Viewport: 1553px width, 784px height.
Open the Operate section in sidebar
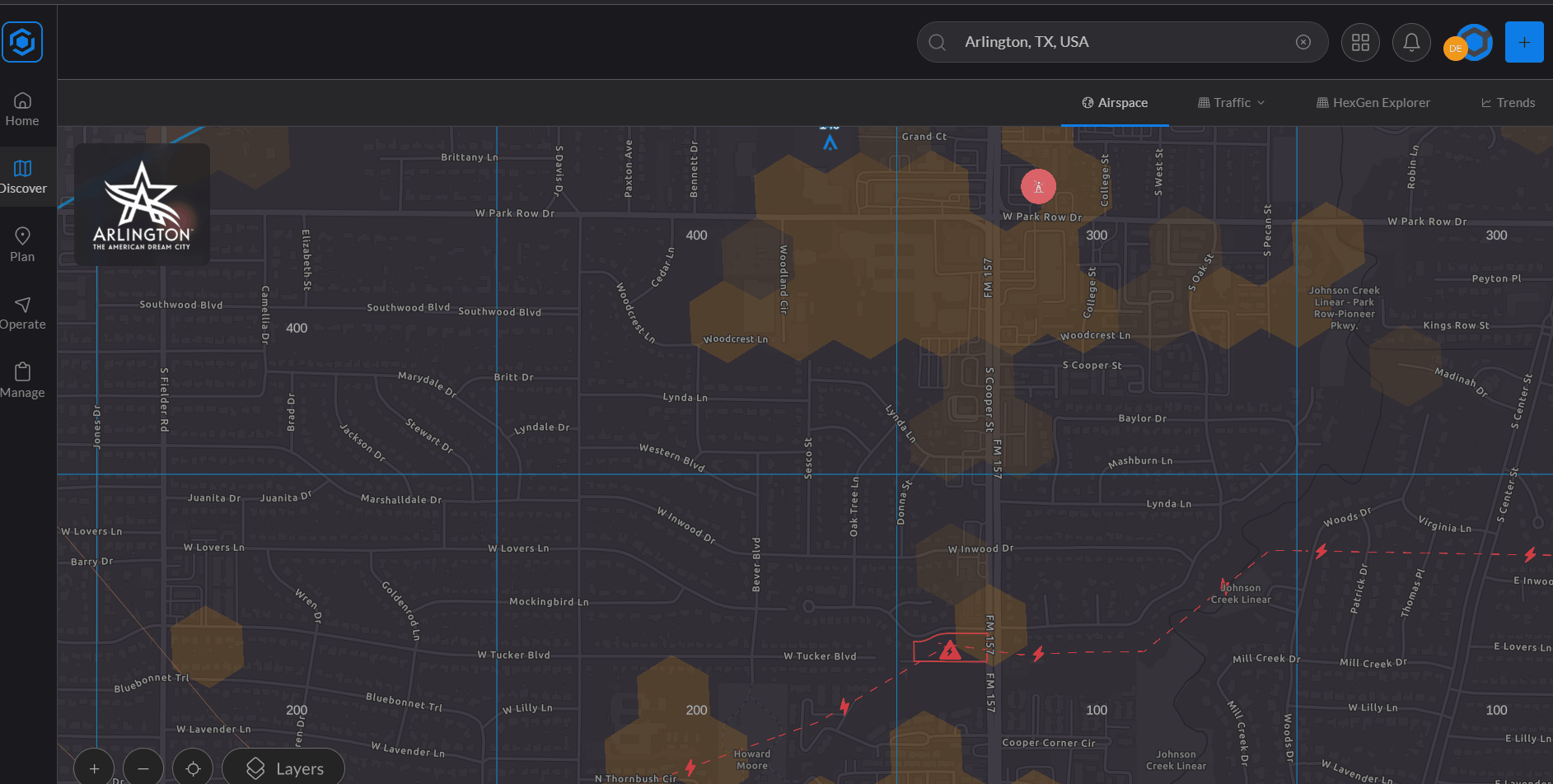pyautogui.click(x=22, y=314)
